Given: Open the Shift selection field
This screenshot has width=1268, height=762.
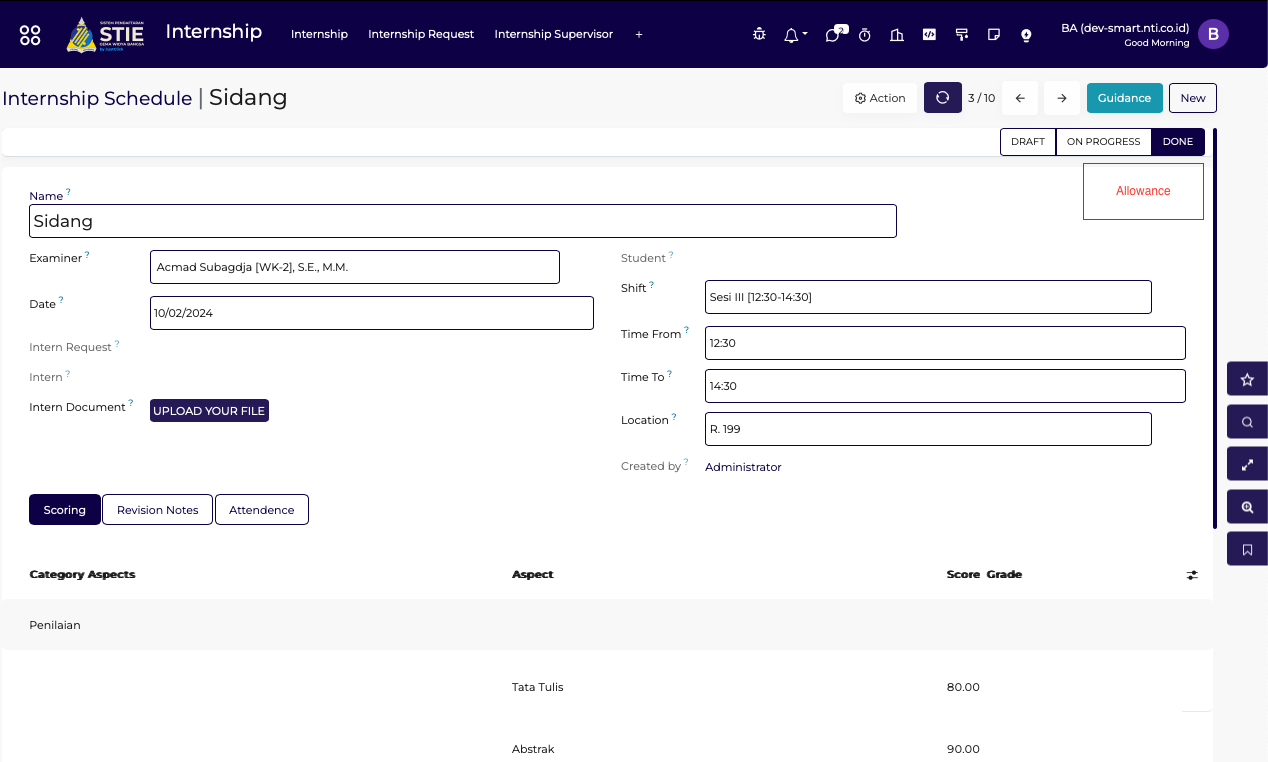Looking at the screenshot, I should pos(927,297).
